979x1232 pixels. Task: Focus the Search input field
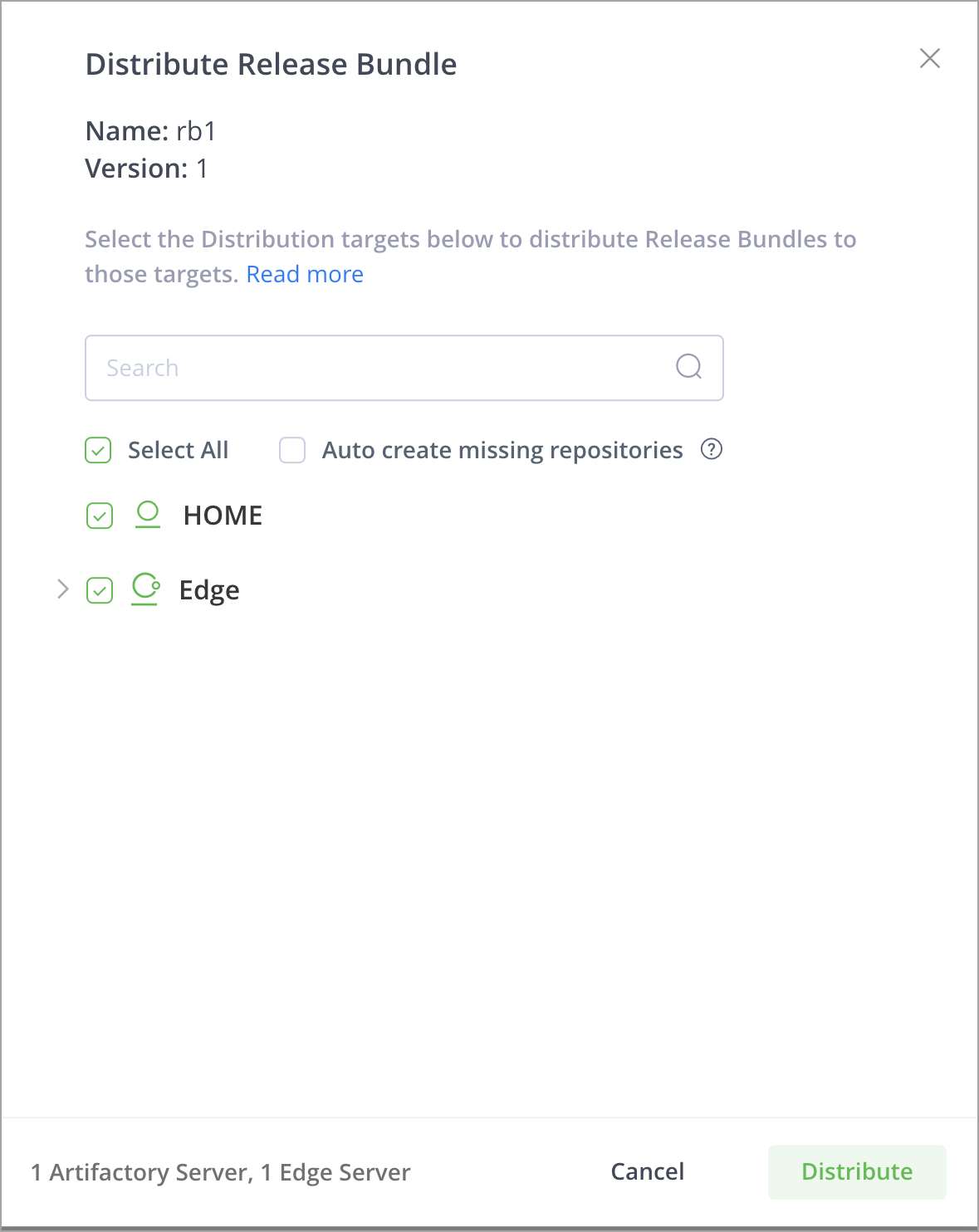tap(404, 368)
